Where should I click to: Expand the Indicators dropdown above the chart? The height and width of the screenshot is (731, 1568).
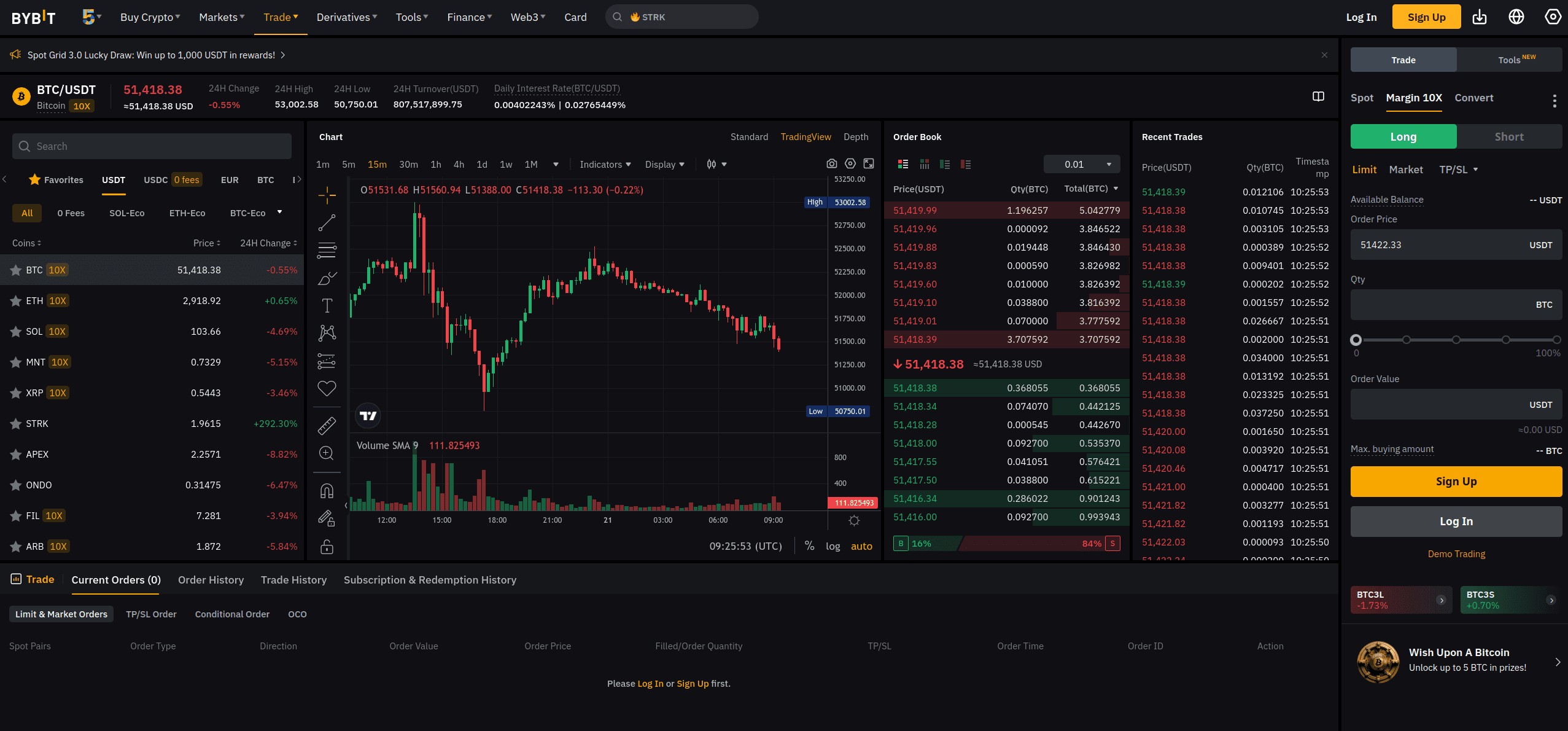click(604, 164)
